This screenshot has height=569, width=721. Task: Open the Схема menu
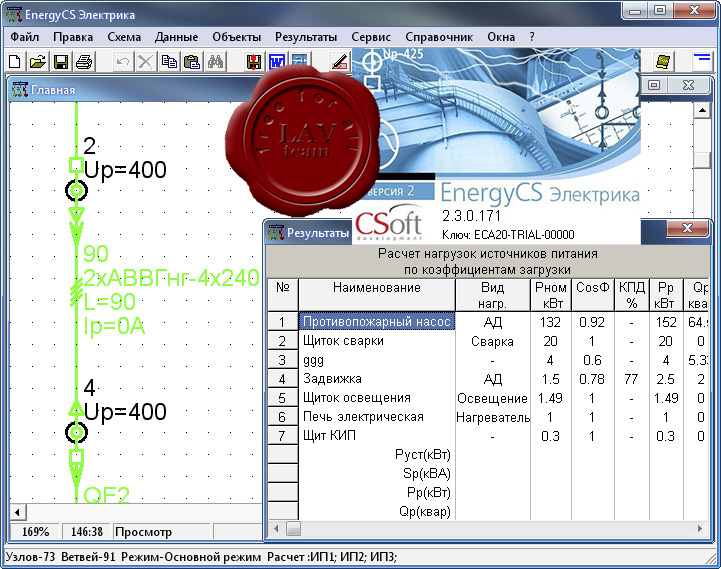tap(124, 37)
